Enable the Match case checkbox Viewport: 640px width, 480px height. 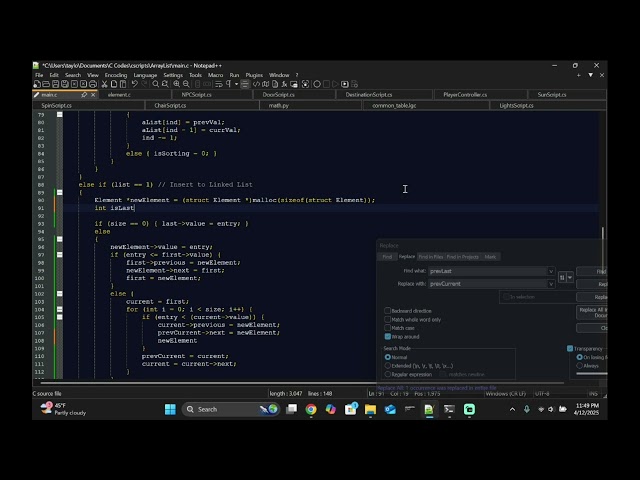coord(387,328)
